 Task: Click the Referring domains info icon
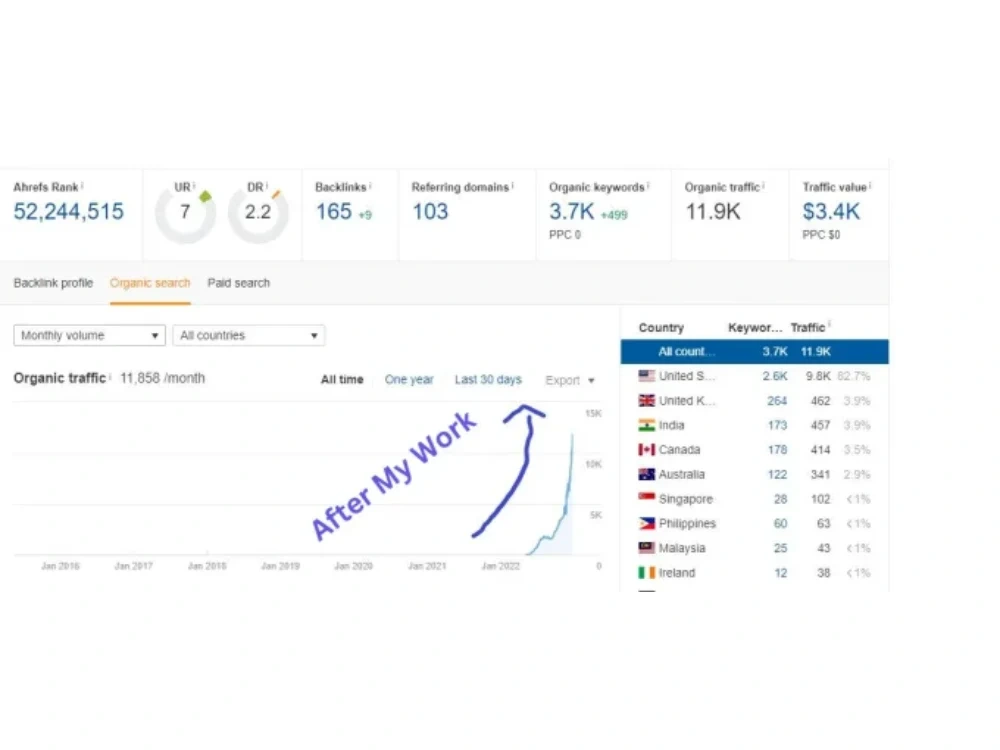pos(513,185)
